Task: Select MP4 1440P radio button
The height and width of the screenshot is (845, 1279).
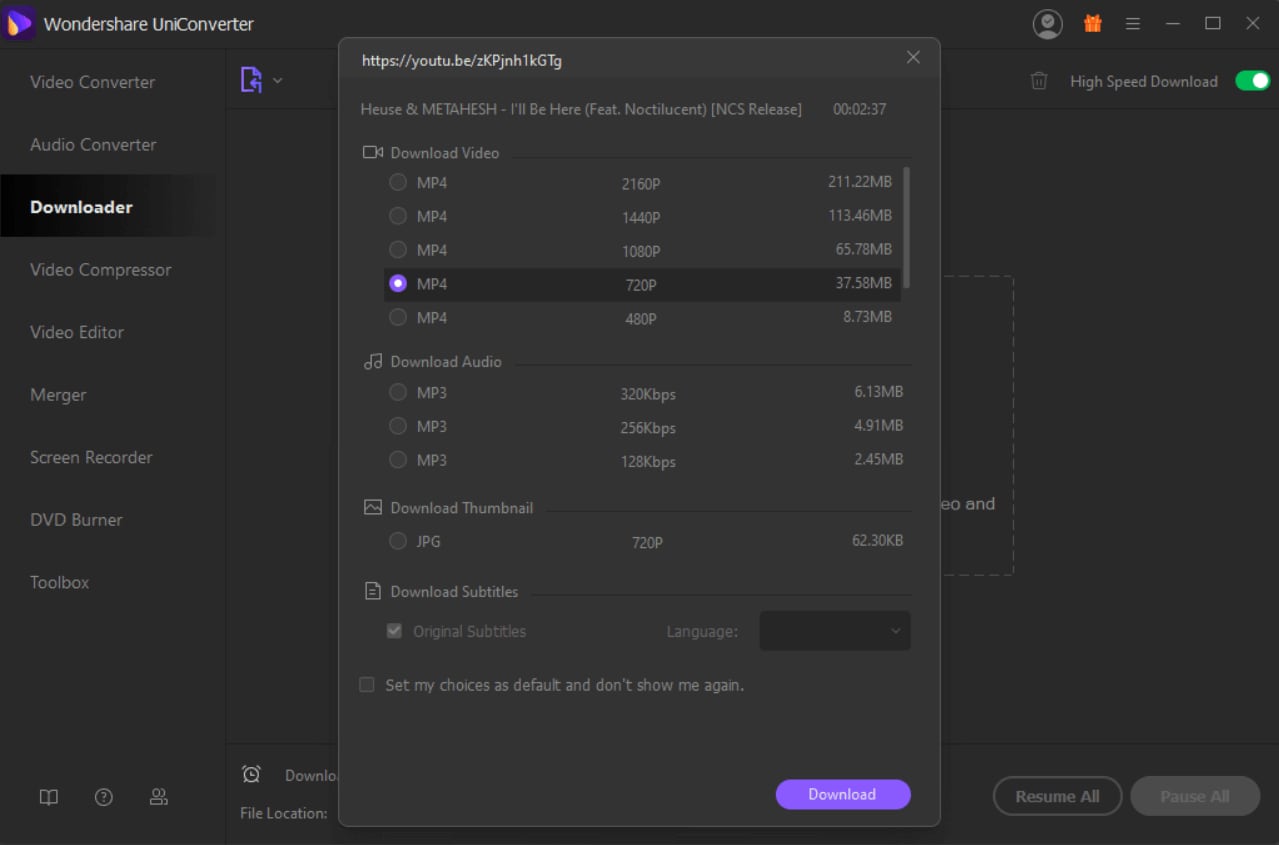Action: [398, 216]
